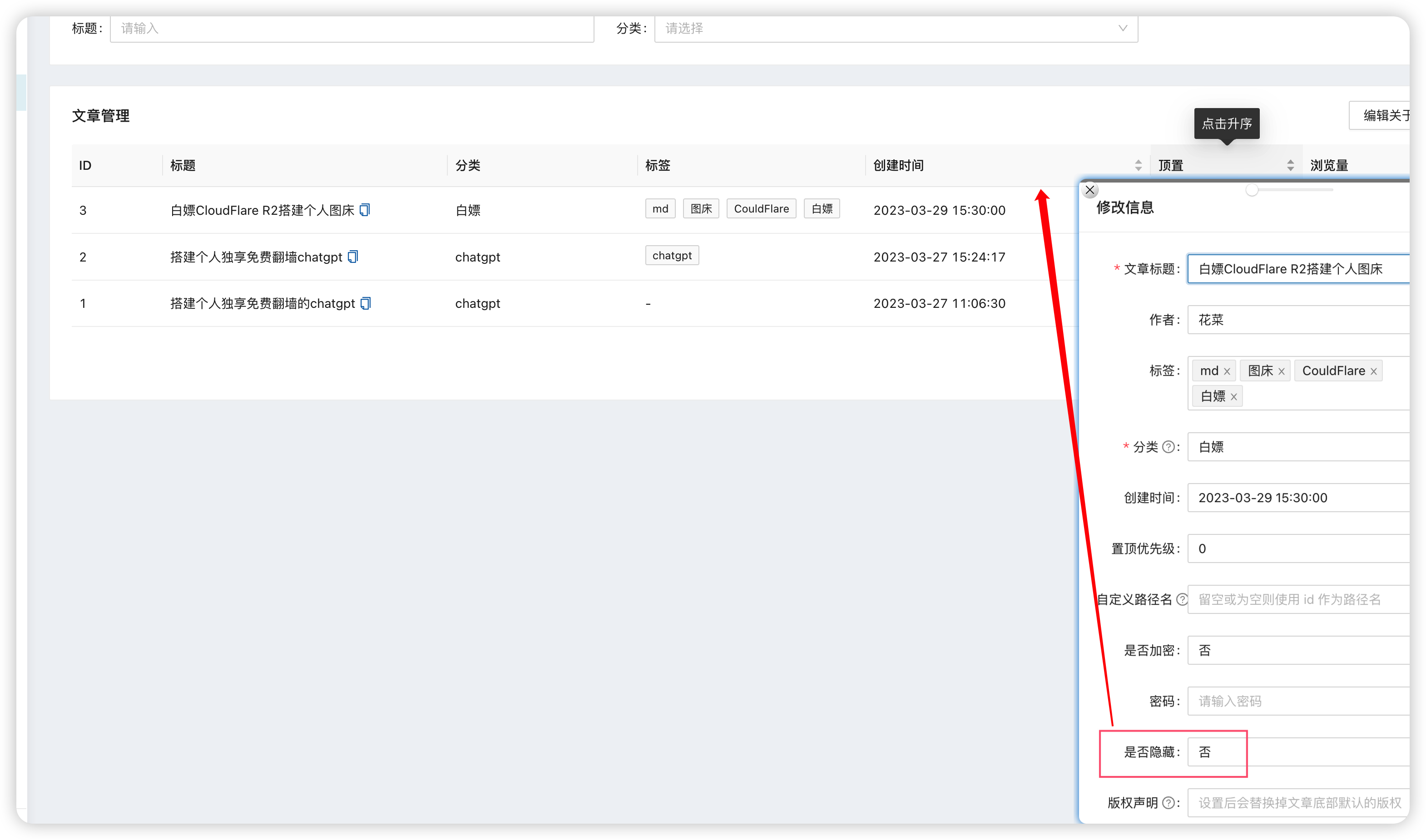Click copy icon beside 搭建个人独享免费翻墙的chatgpt
The height and width of the screenshot is (840, 1426).
(x=365, y=303)
